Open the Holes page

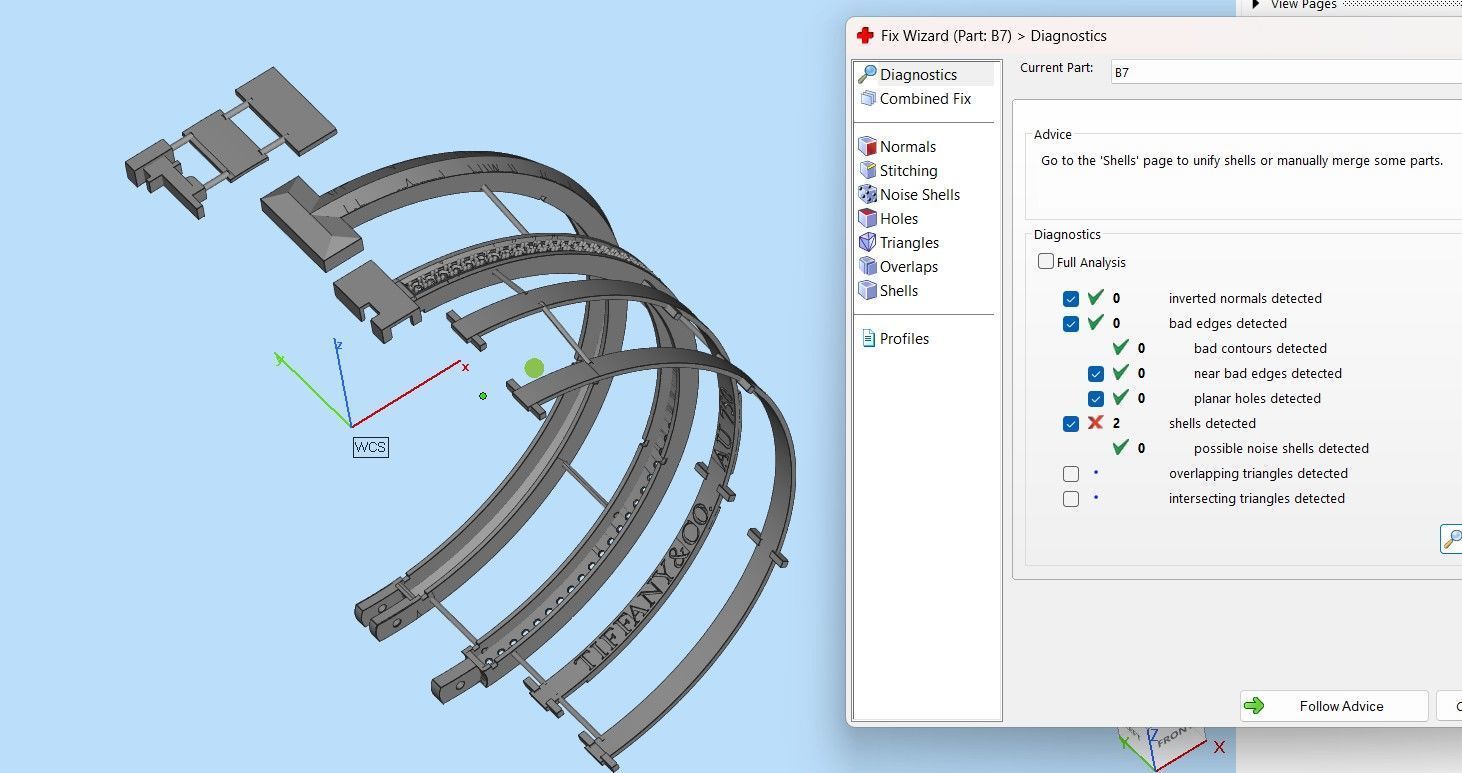point(899,218)
